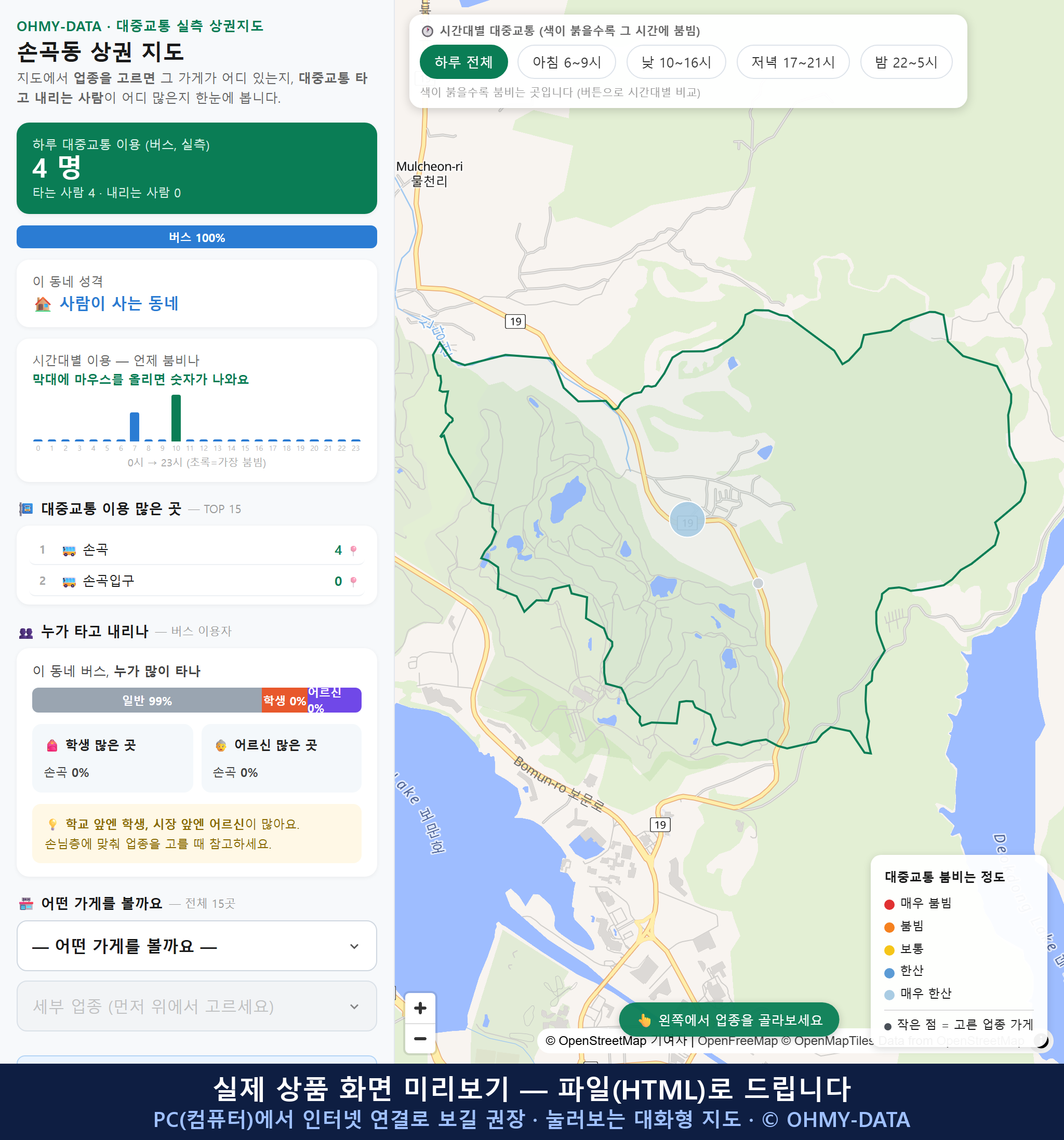1064x1140 pixels.
Task: Select the 손곡 stop row text
Action: pos(95,550)
